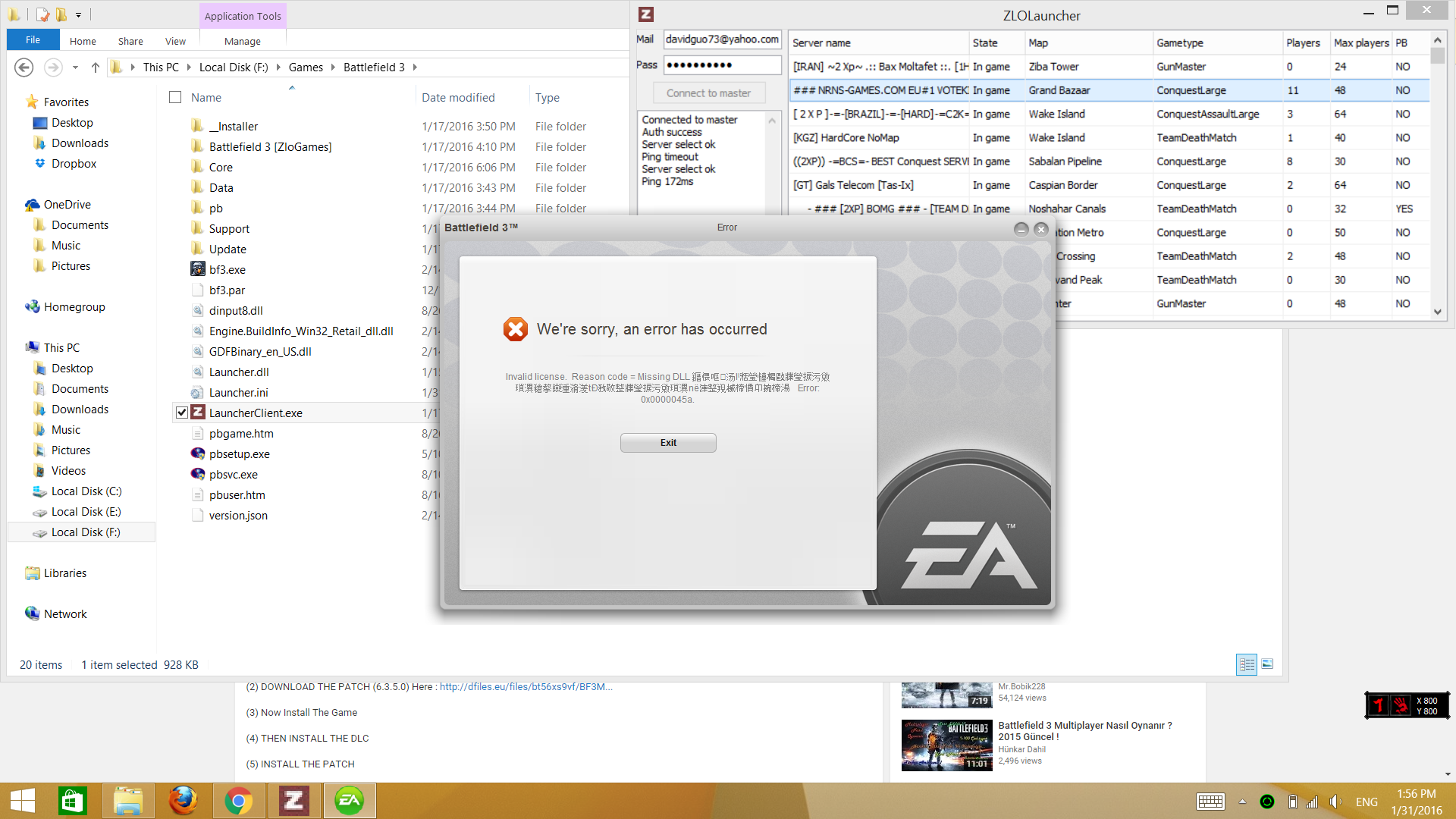1456x819 pixels.
Task: Click Connect to master in ZLOLauncher
Action: (x=709, y=93)
